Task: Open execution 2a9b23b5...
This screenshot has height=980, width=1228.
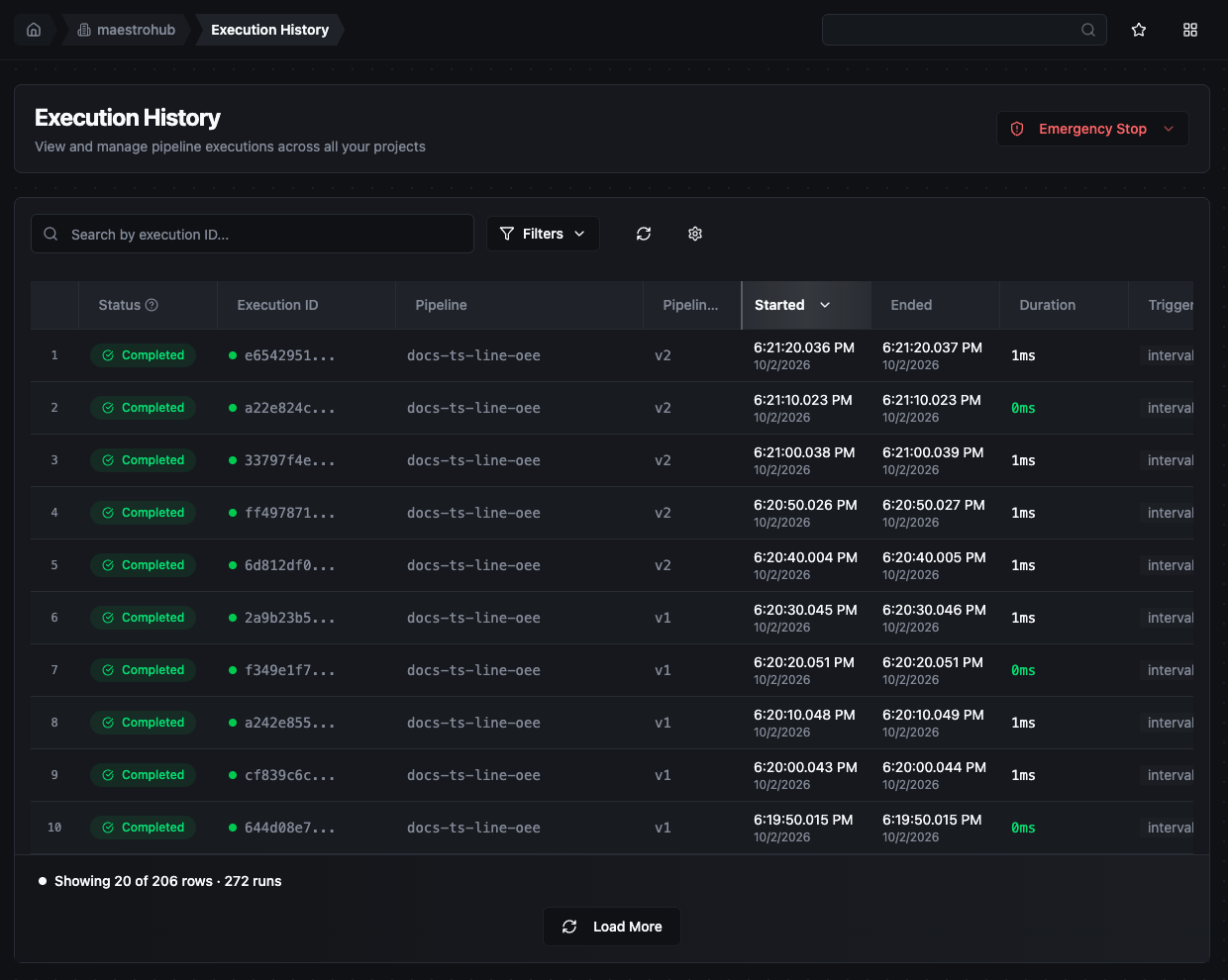Action: tap(289, 618)
